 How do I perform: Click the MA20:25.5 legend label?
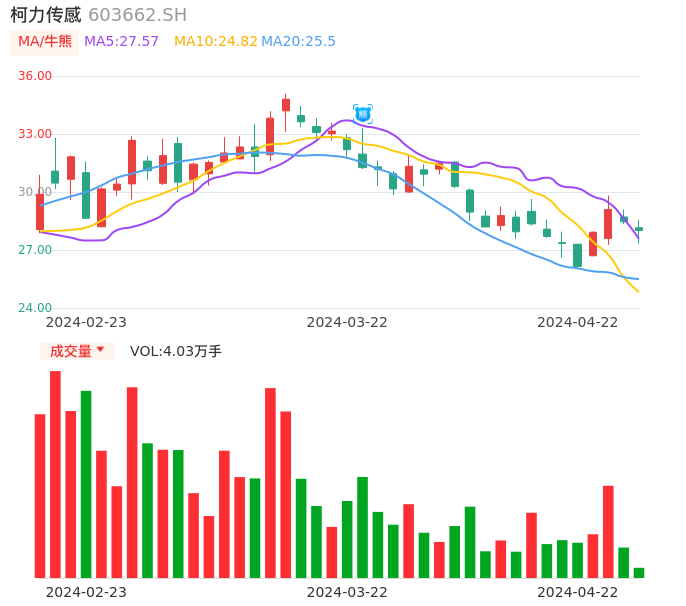click(298, 42)
